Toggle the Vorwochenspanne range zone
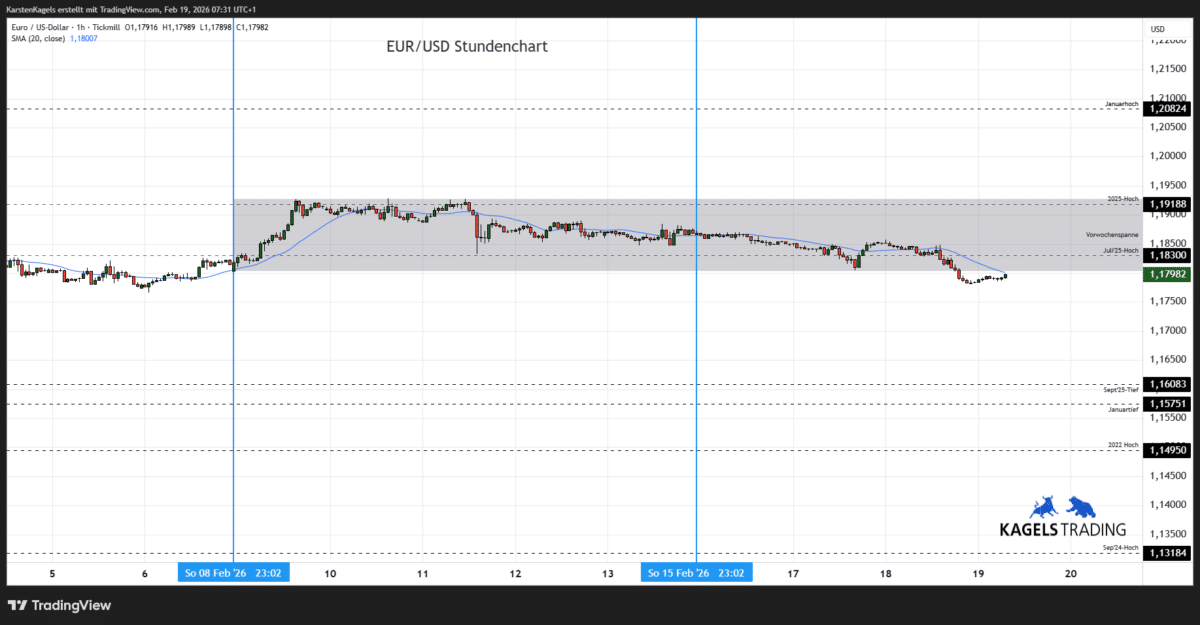This screenshot has width=1200, height=625. pyautogui.click(x=1110, y=233)
